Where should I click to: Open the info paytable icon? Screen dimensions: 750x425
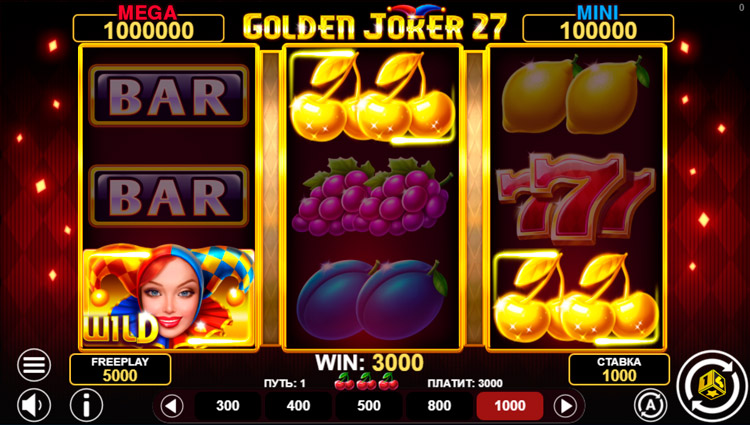click(87, 405)
